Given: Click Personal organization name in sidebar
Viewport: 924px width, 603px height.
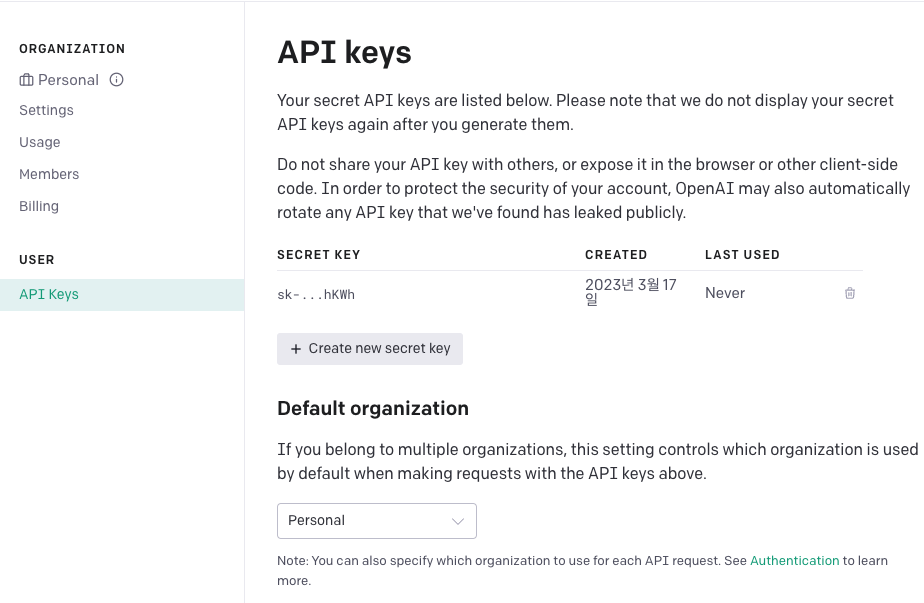Looking at the screenshot, I should (68, 80).
